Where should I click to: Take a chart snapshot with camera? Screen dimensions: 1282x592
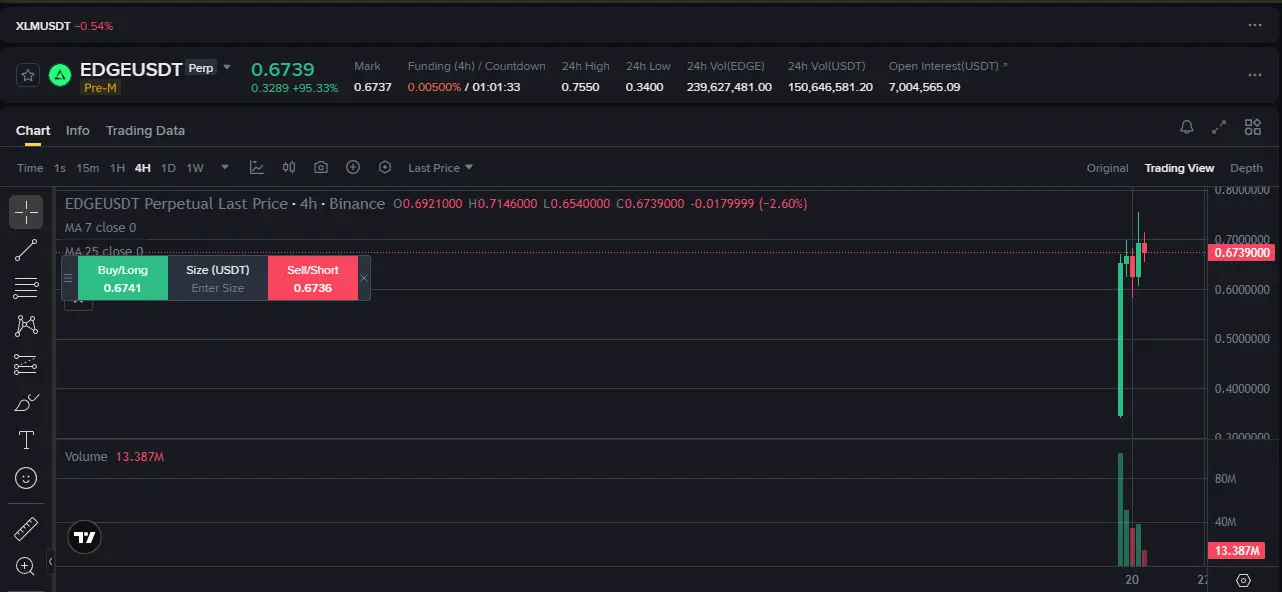pyautogui.click(x=321, y=167)
